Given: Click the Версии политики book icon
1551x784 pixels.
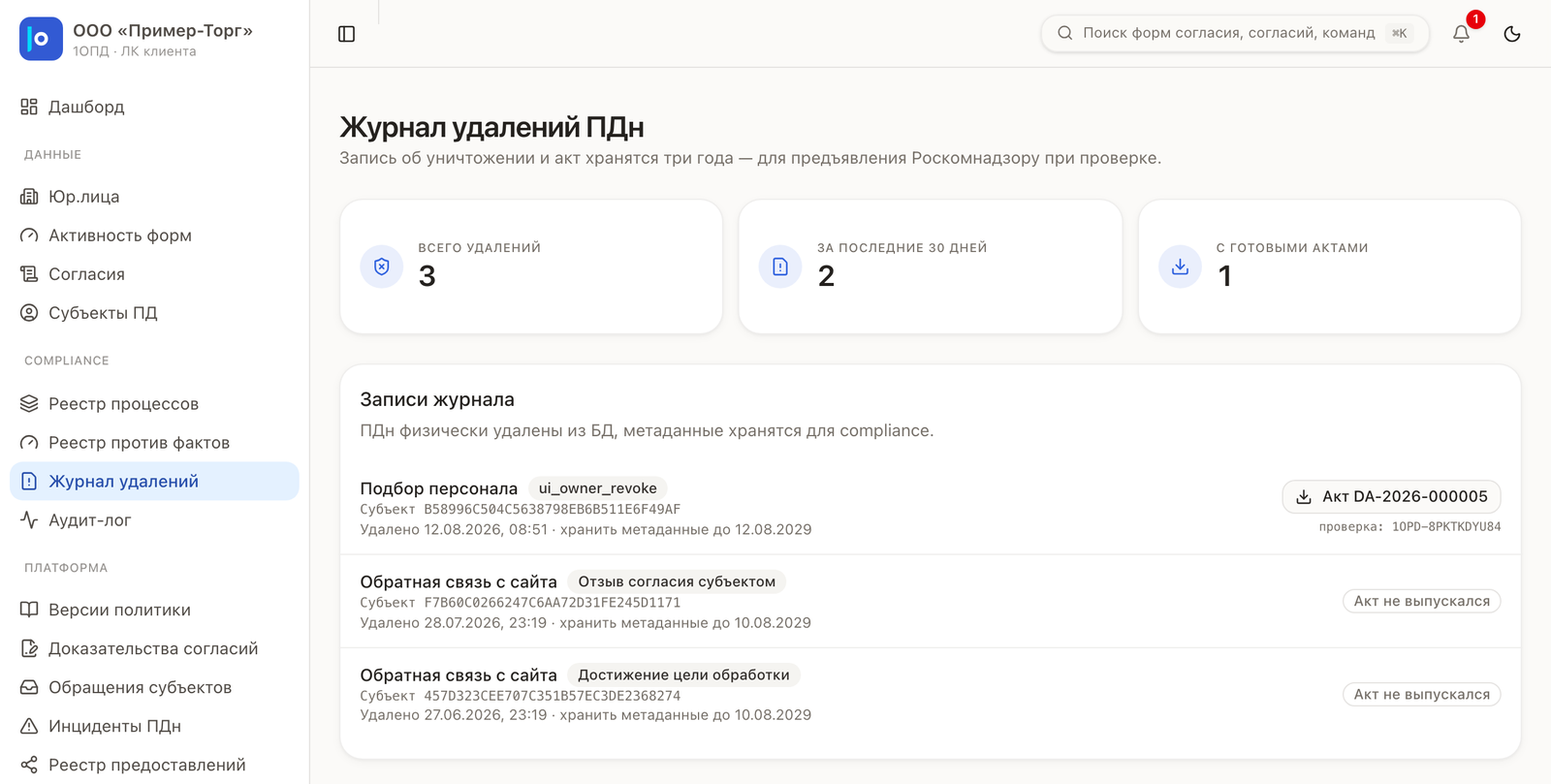Looking at the screenshot, I should point(29,610).
